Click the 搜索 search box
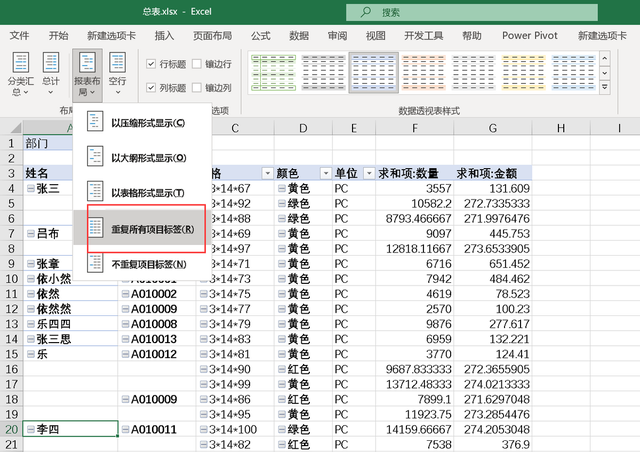The width and height of the screenshot is (640, 452). [472, 12]
